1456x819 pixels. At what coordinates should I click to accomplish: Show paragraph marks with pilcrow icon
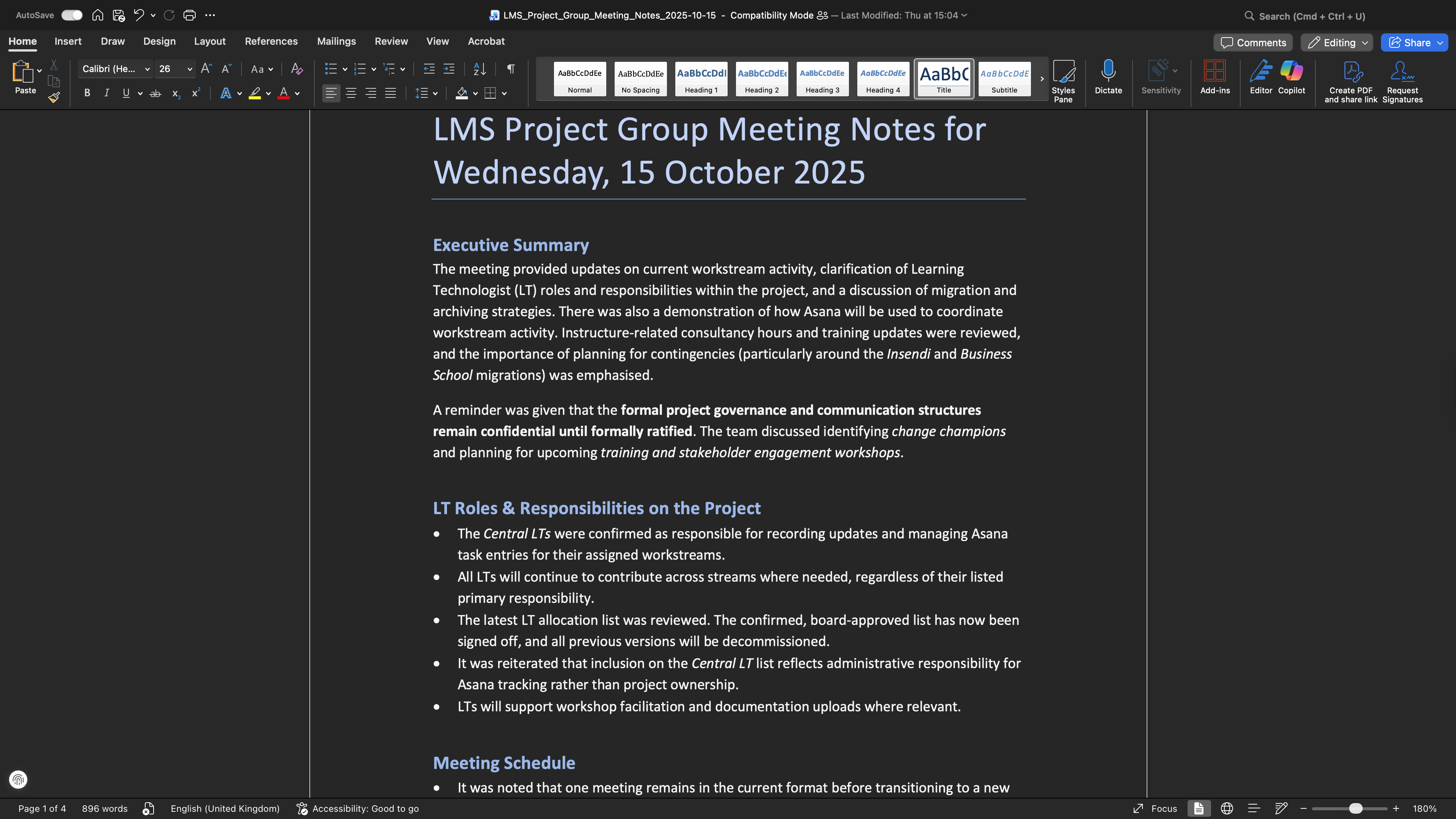click(510, 69)
